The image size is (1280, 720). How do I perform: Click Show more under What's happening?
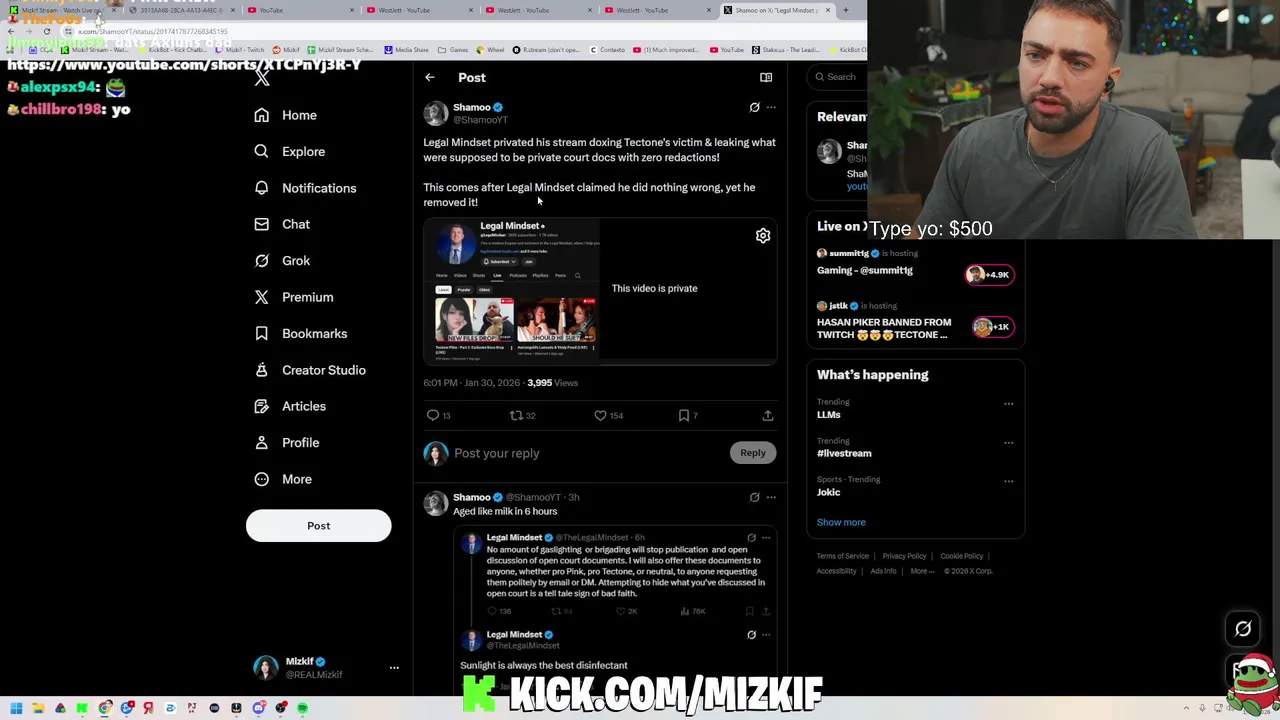point(841,522)
